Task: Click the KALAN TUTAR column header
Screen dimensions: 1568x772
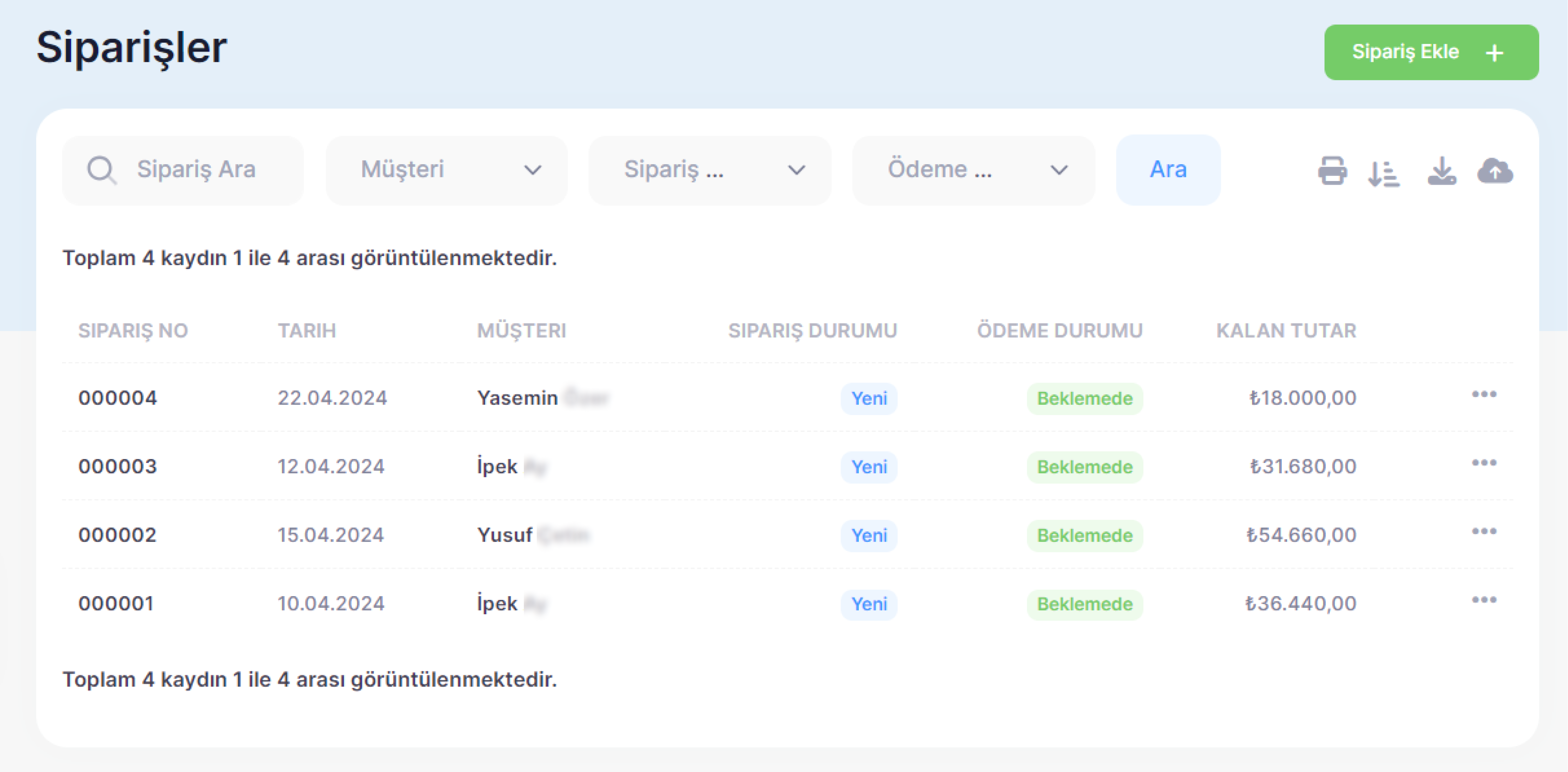Action: 1286,330
